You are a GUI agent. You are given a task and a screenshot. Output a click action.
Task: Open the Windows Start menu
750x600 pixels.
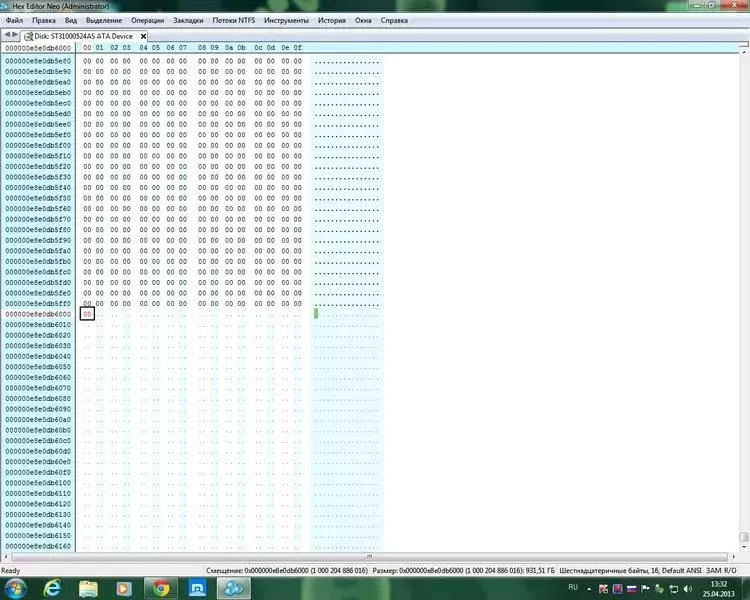pos(15,589)
